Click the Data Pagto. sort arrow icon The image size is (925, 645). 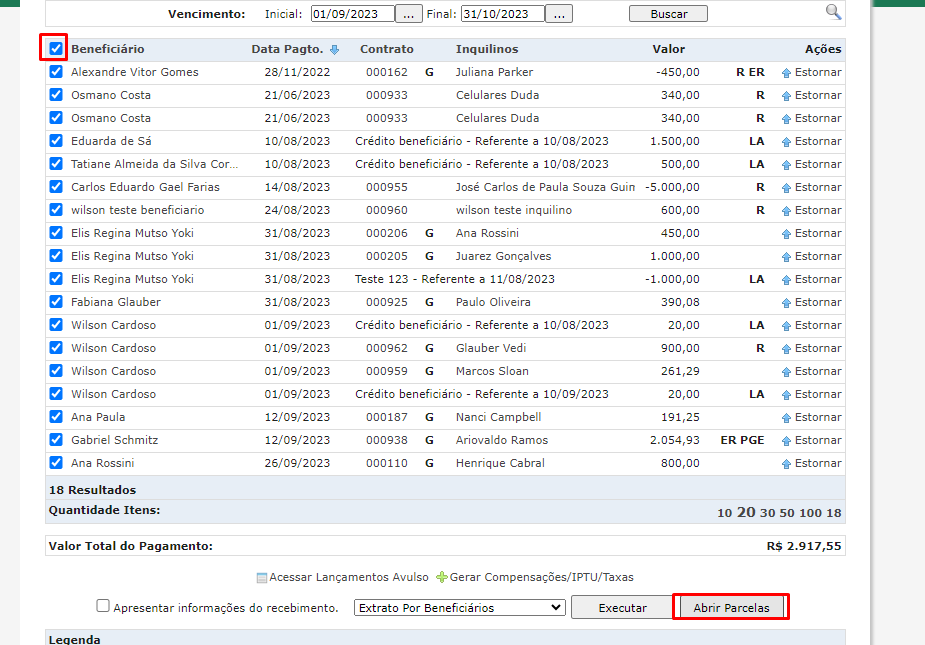(334, 50)
